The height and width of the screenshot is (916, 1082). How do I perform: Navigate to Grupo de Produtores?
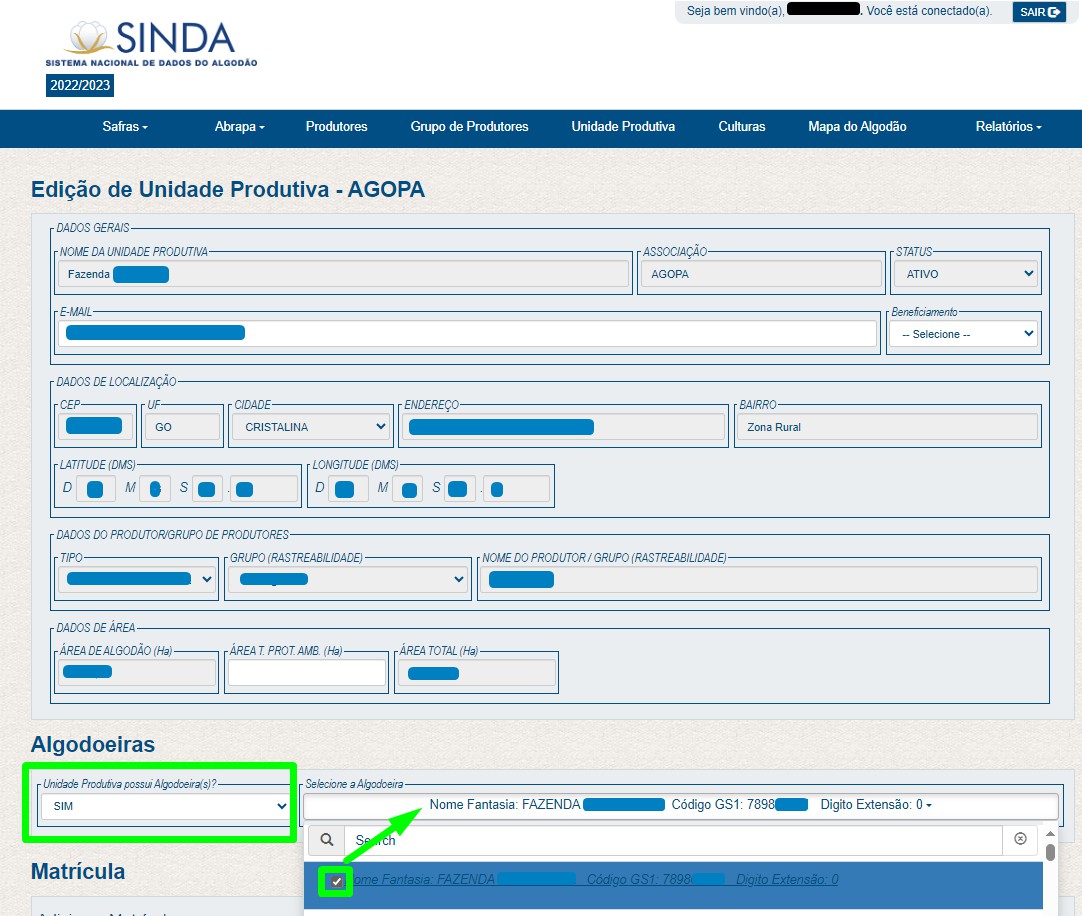[469, 127]
